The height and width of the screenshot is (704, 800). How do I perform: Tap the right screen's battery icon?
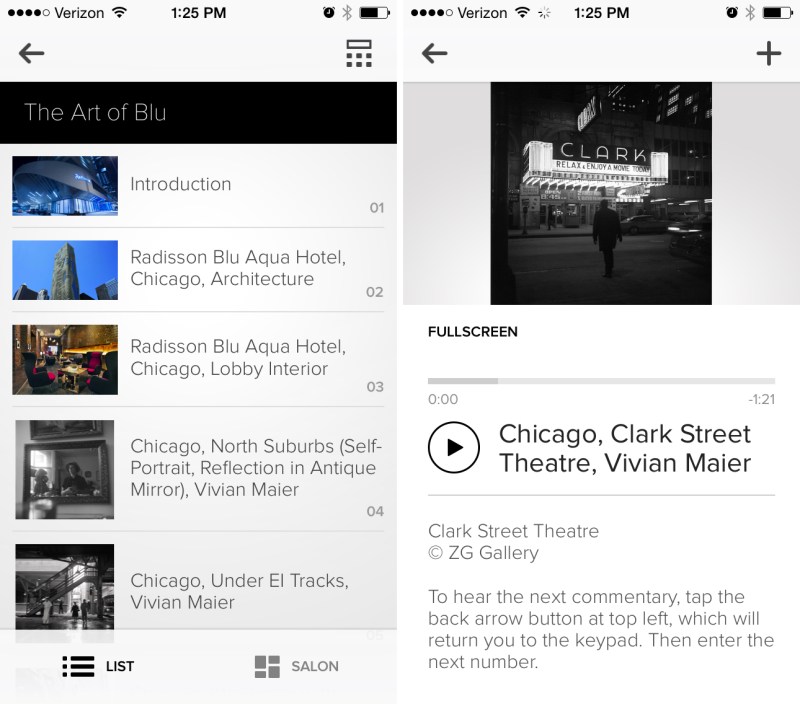tap(778, 13)
